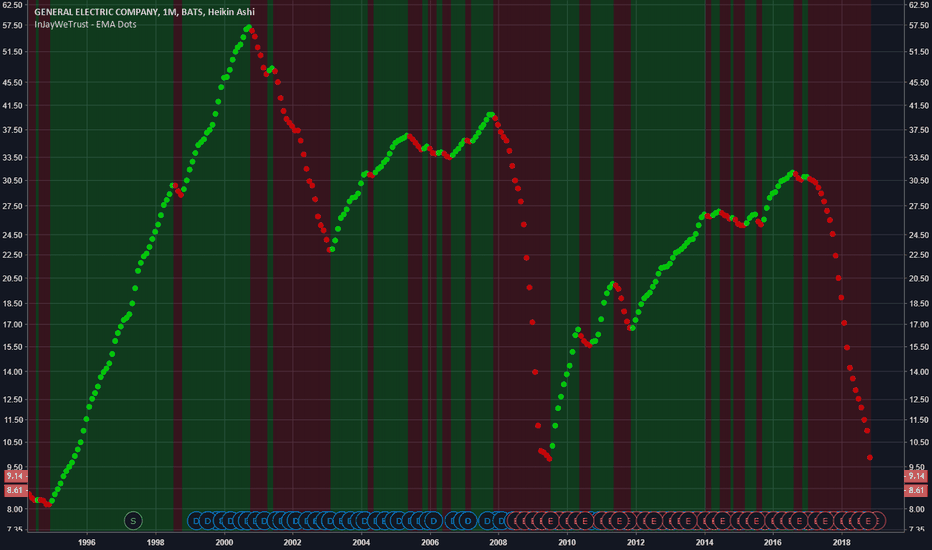The height and width of the screenshot is (550, 932).
Task: Select the 2002 year label on time axis
Action: tap(292, 542)
